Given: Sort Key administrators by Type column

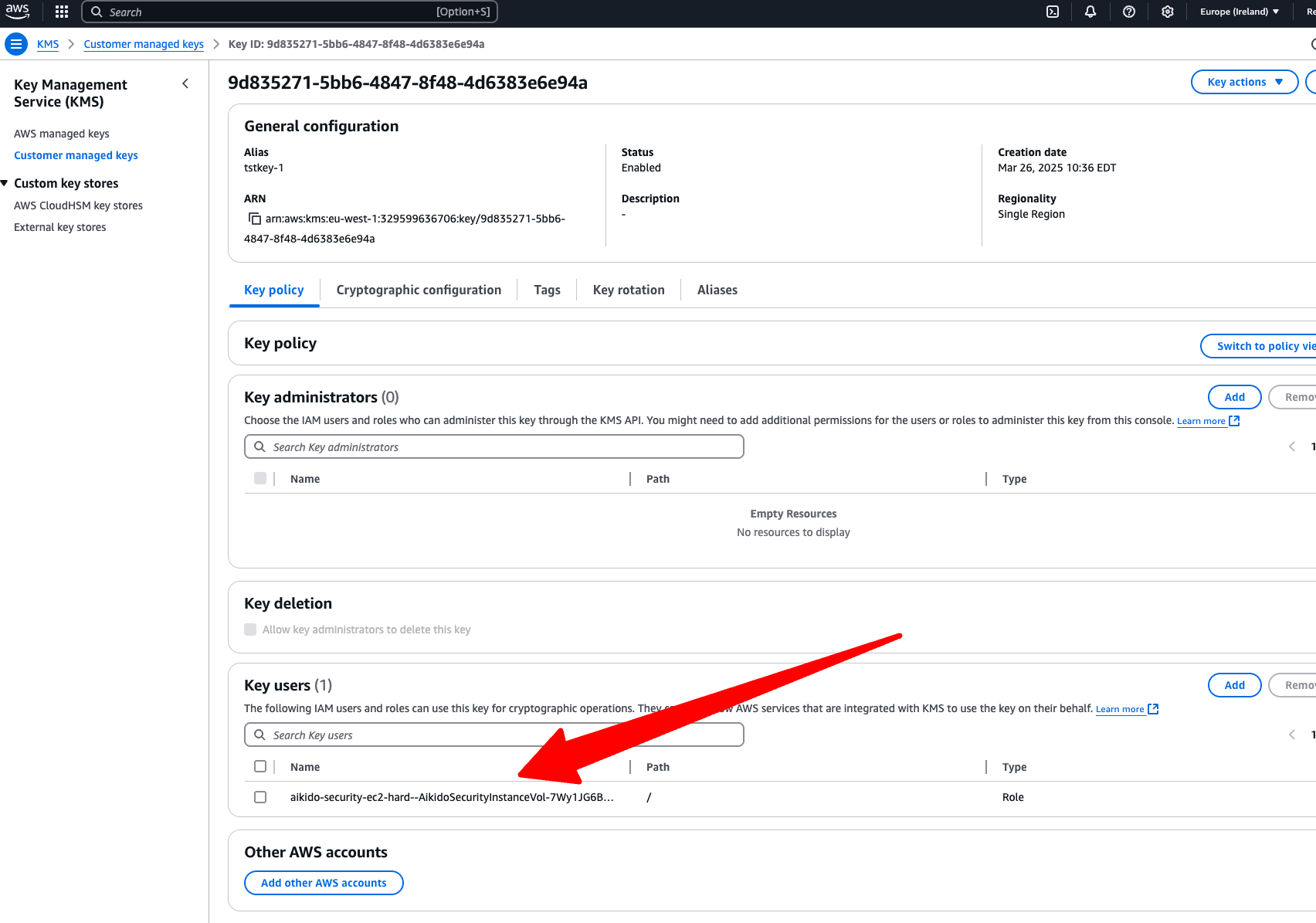Looking at the screenshot, I should click(1014, 479).
